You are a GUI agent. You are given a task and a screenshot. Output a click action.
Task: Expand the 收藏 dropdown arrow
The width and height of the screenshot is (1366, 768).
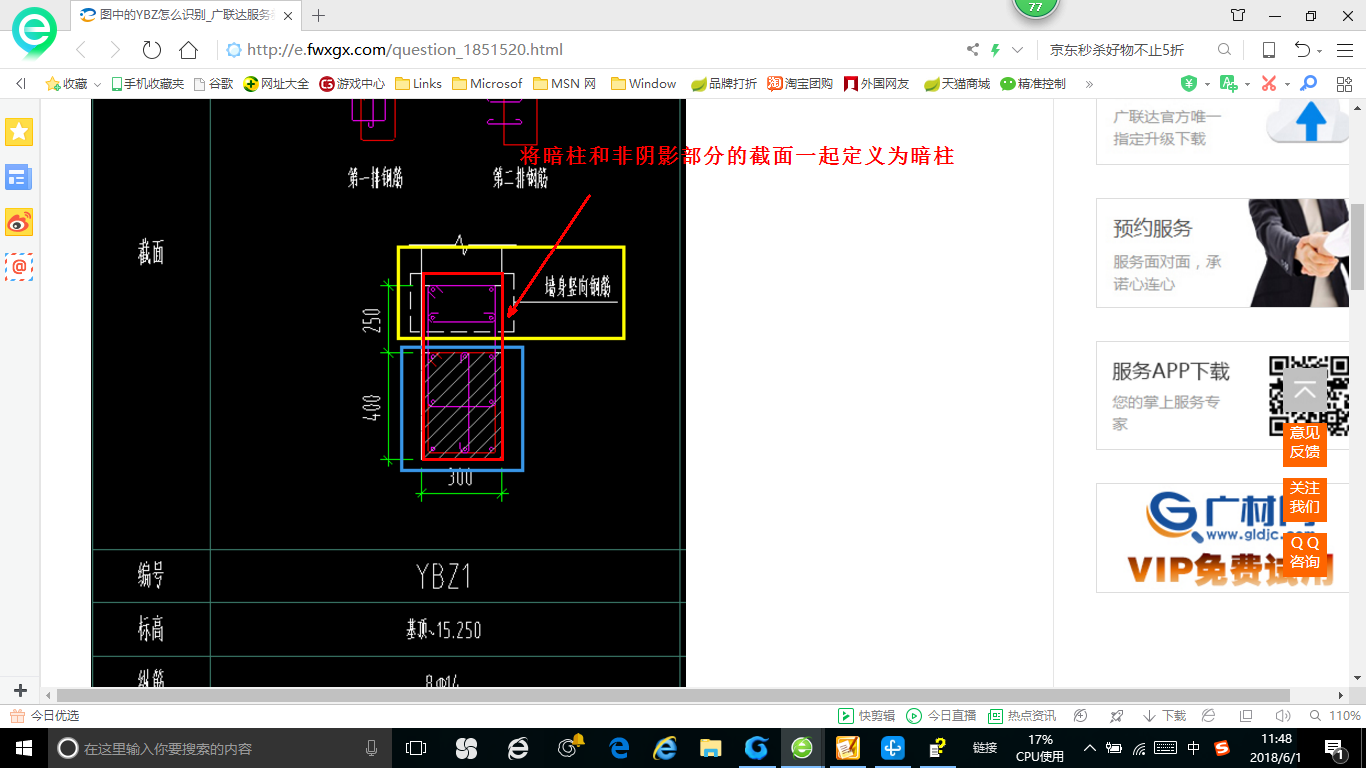(x=97, y=85)
